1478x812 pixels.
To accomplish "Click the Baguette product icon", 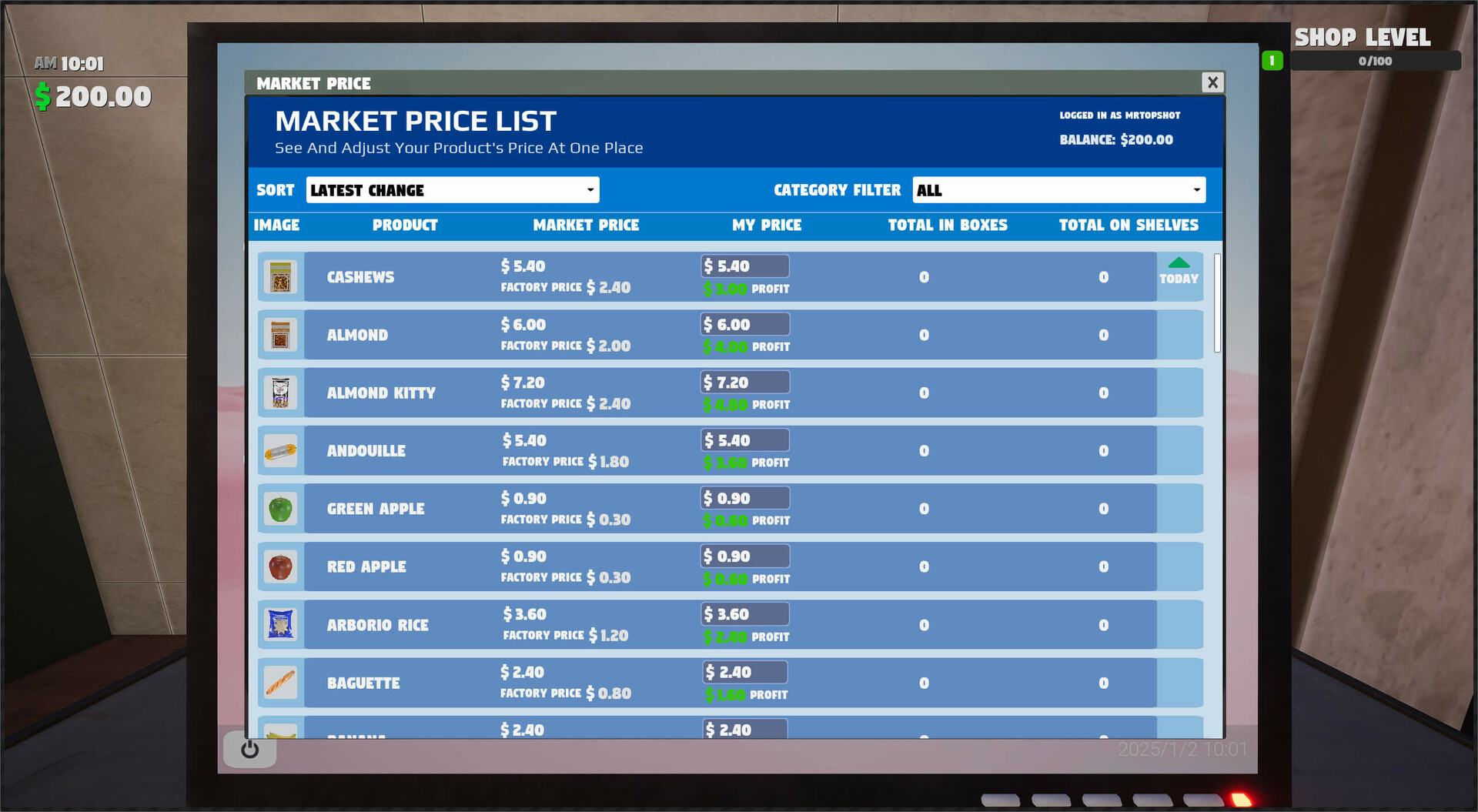I will [280, 683].
